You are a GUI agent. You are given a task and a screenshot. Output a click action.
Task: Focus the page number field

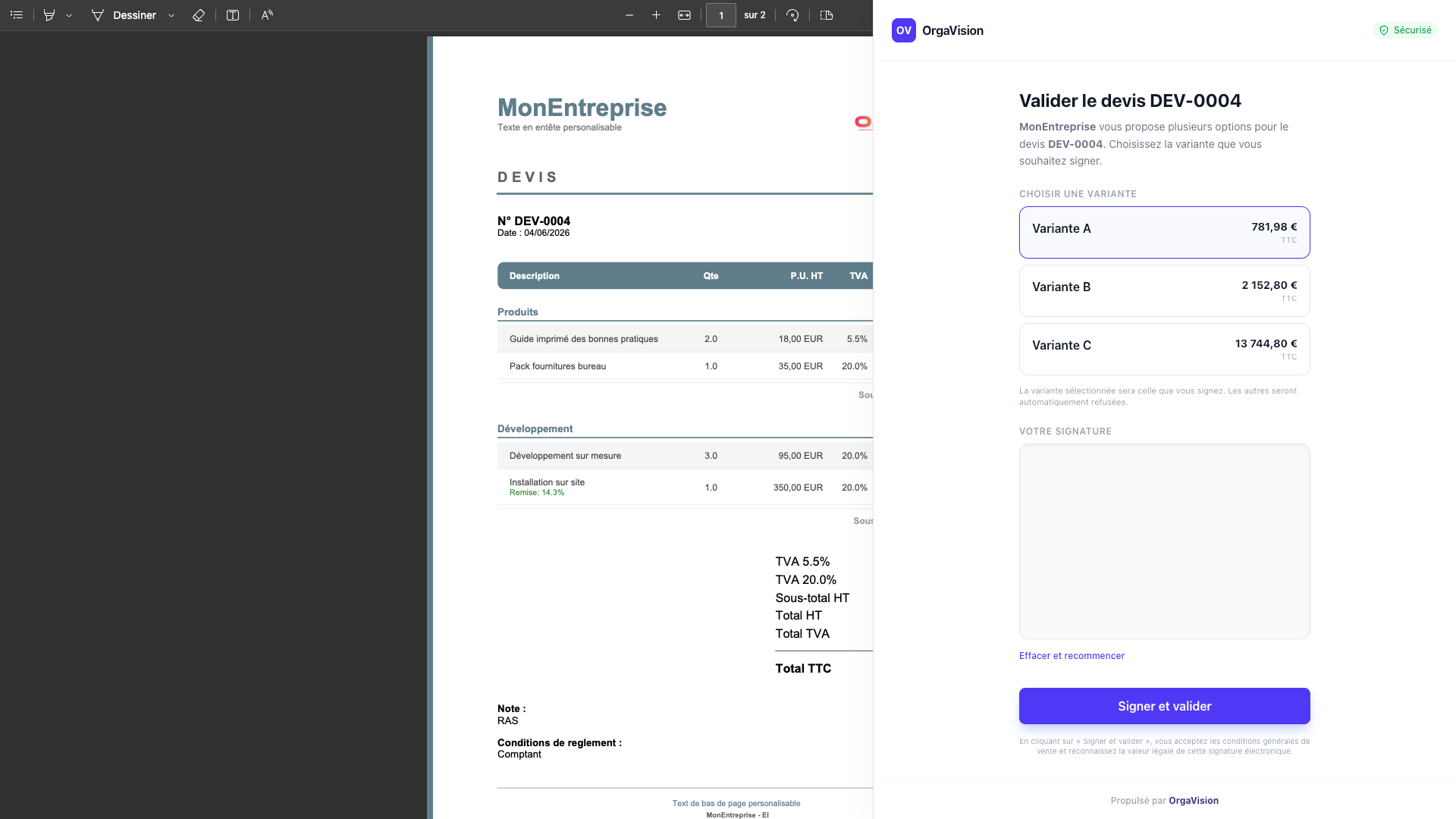click(721, 15)
